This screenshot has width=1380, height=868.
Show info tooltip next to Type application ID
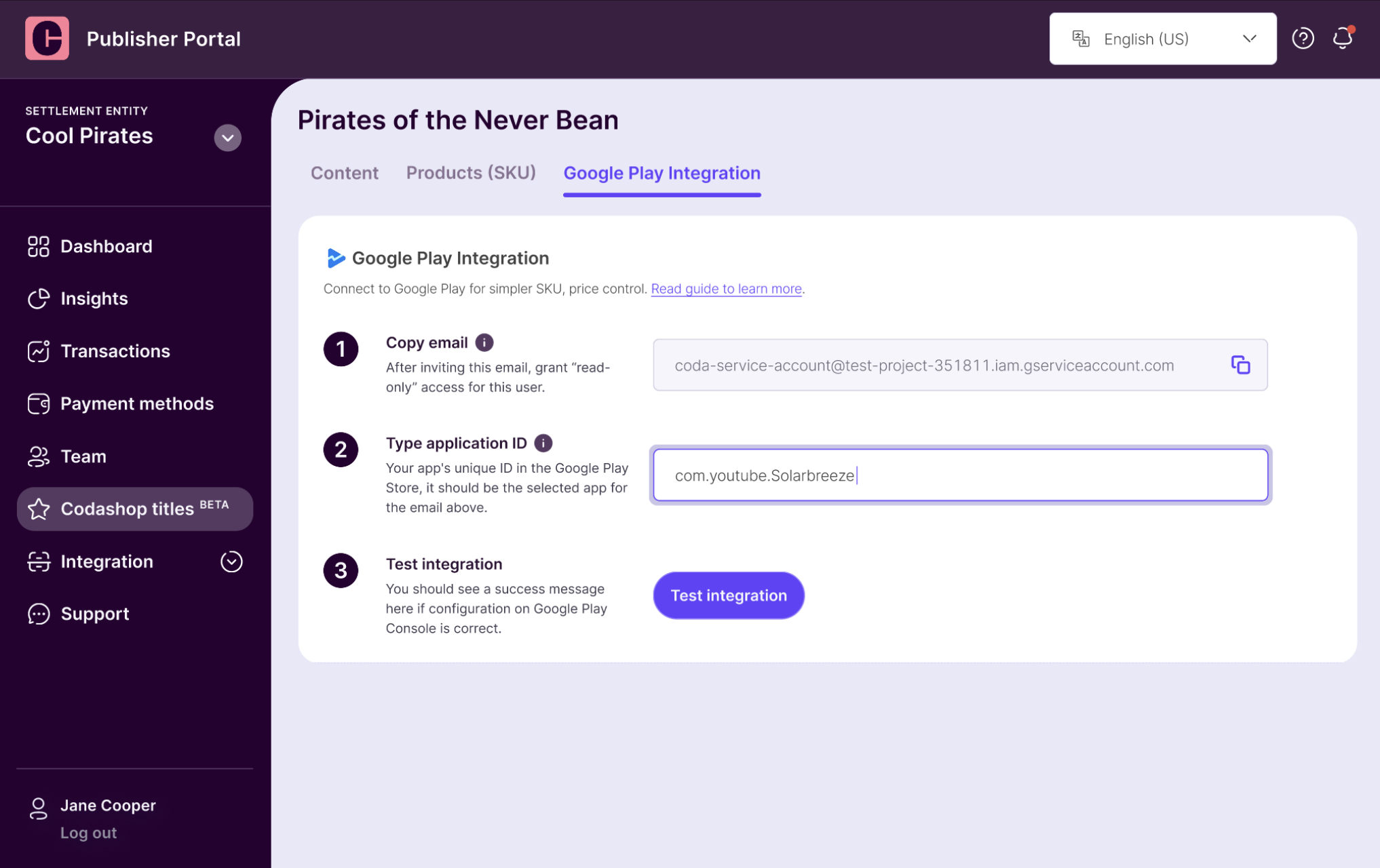[543, 443]
